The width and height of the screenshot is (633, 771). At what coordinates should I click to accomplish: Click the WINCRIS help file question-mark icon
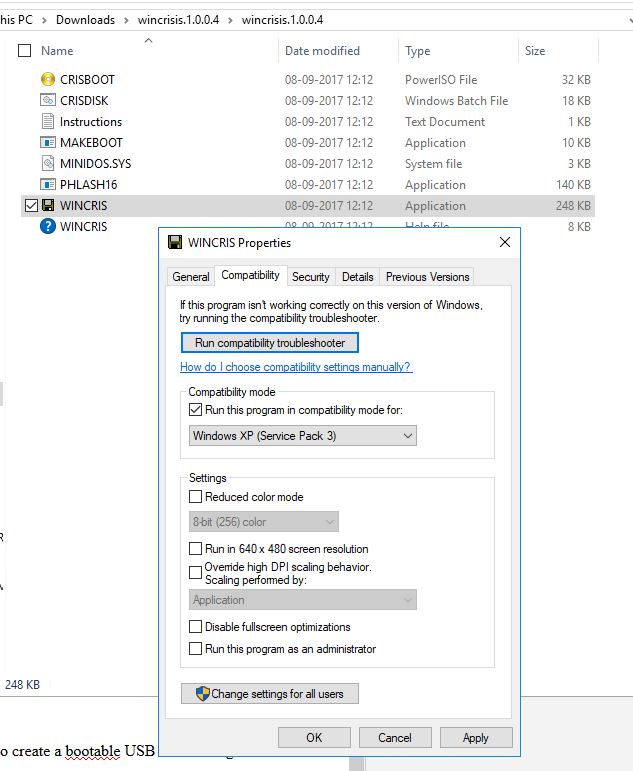48,227
